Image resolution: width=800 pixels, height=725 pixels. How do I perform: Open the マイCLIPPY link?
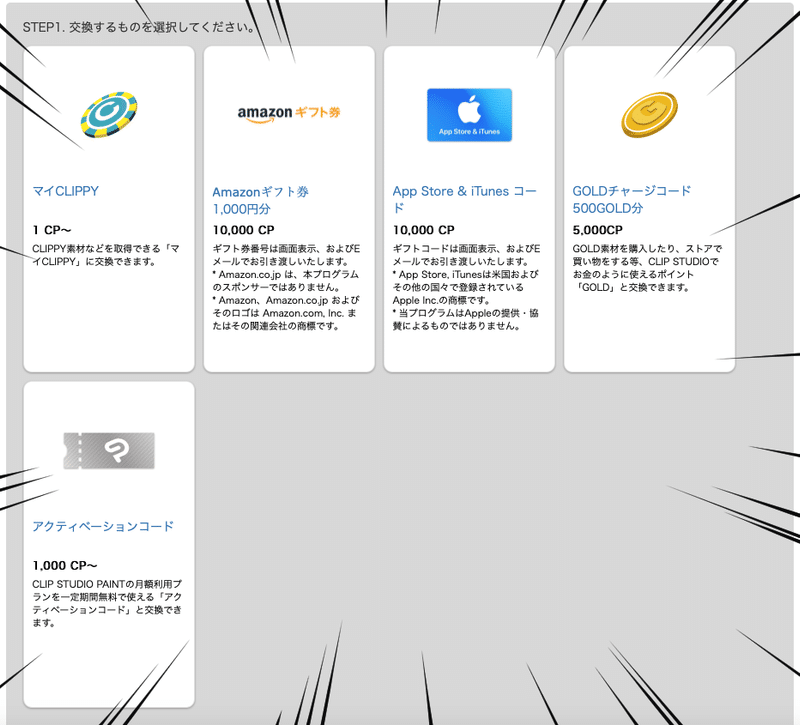(x=65, y=191)
